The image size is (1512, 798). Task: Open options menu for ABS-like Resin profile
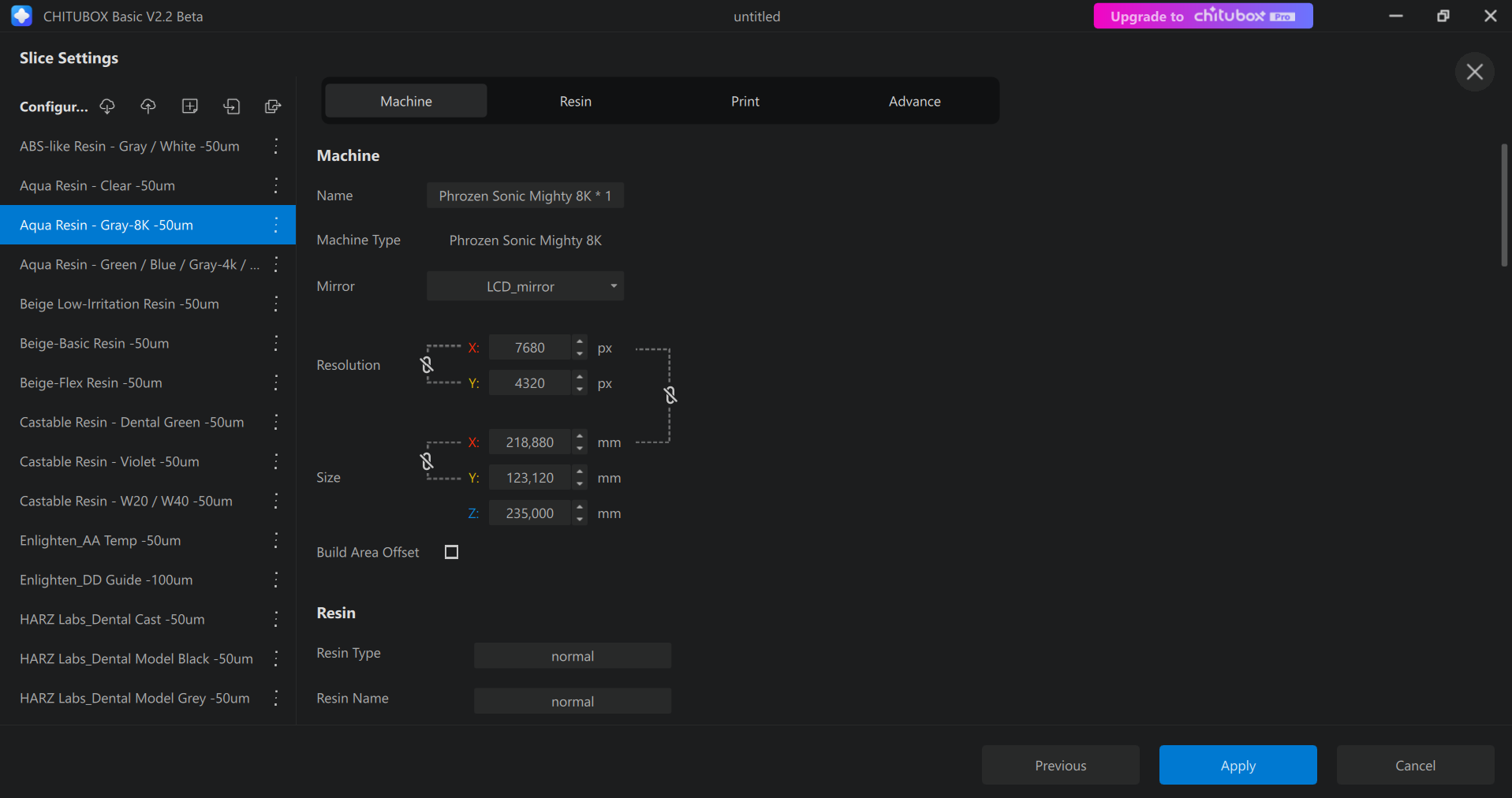click(x=276, y=146)
